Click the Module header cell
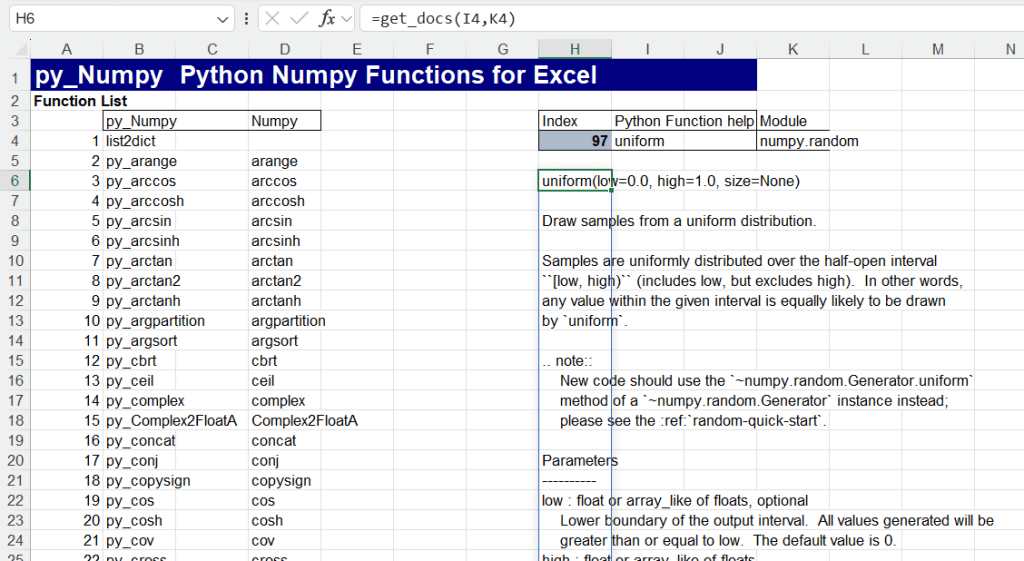 click(783, 121)
